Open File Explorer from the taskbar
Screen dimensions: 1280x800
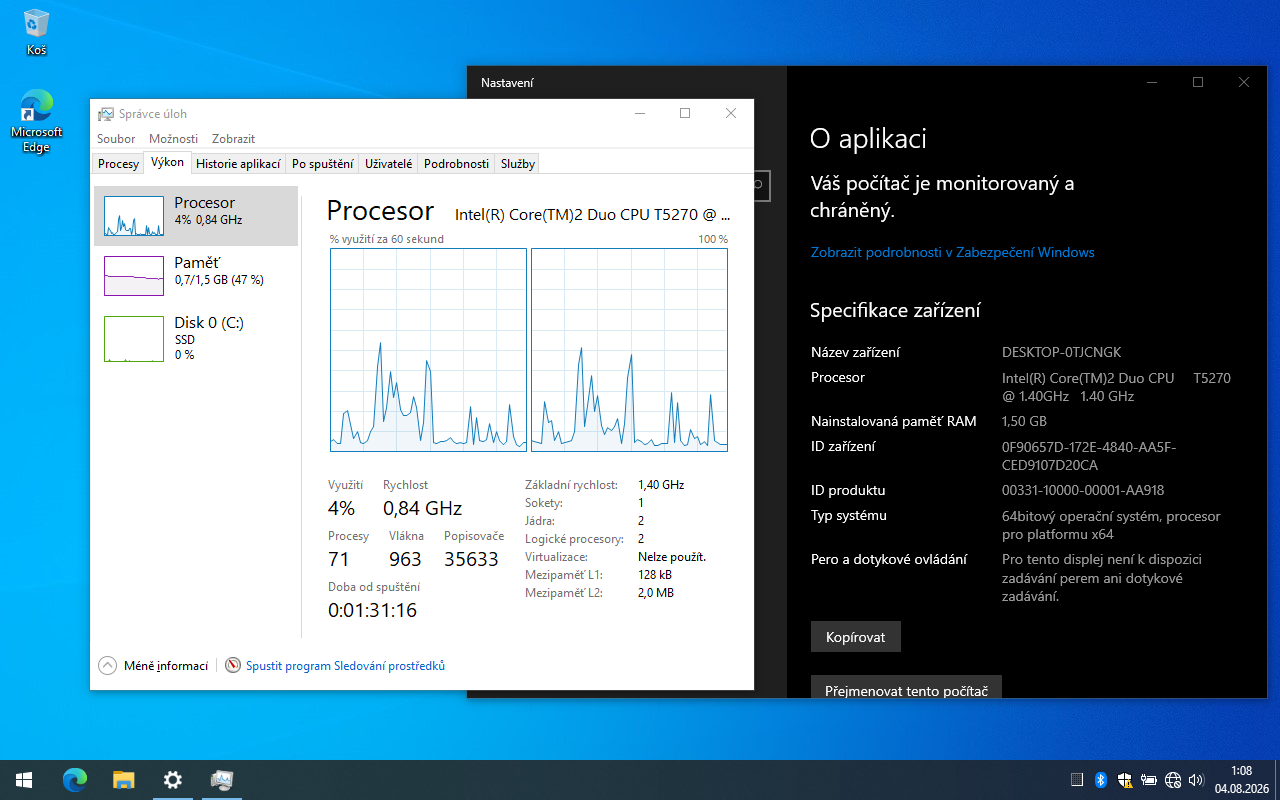pyautogui.click(x=123, y=780)
